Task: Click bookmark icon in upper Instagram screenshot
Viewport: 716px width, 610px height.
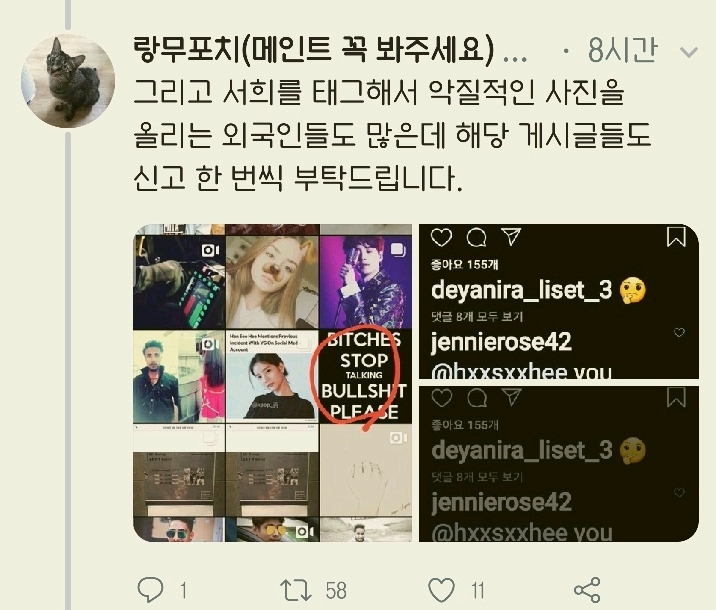Action: 676,237
